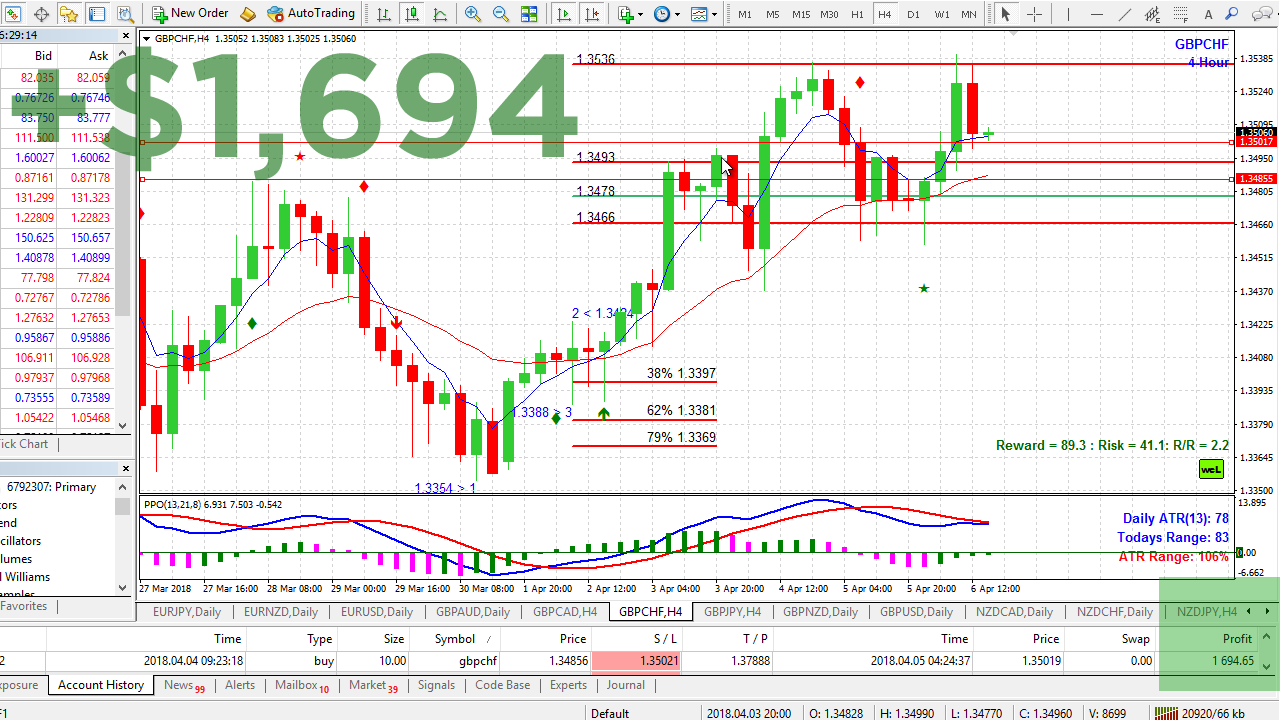
Task: Open the Experts terminal tab
Action: [568, 685]
